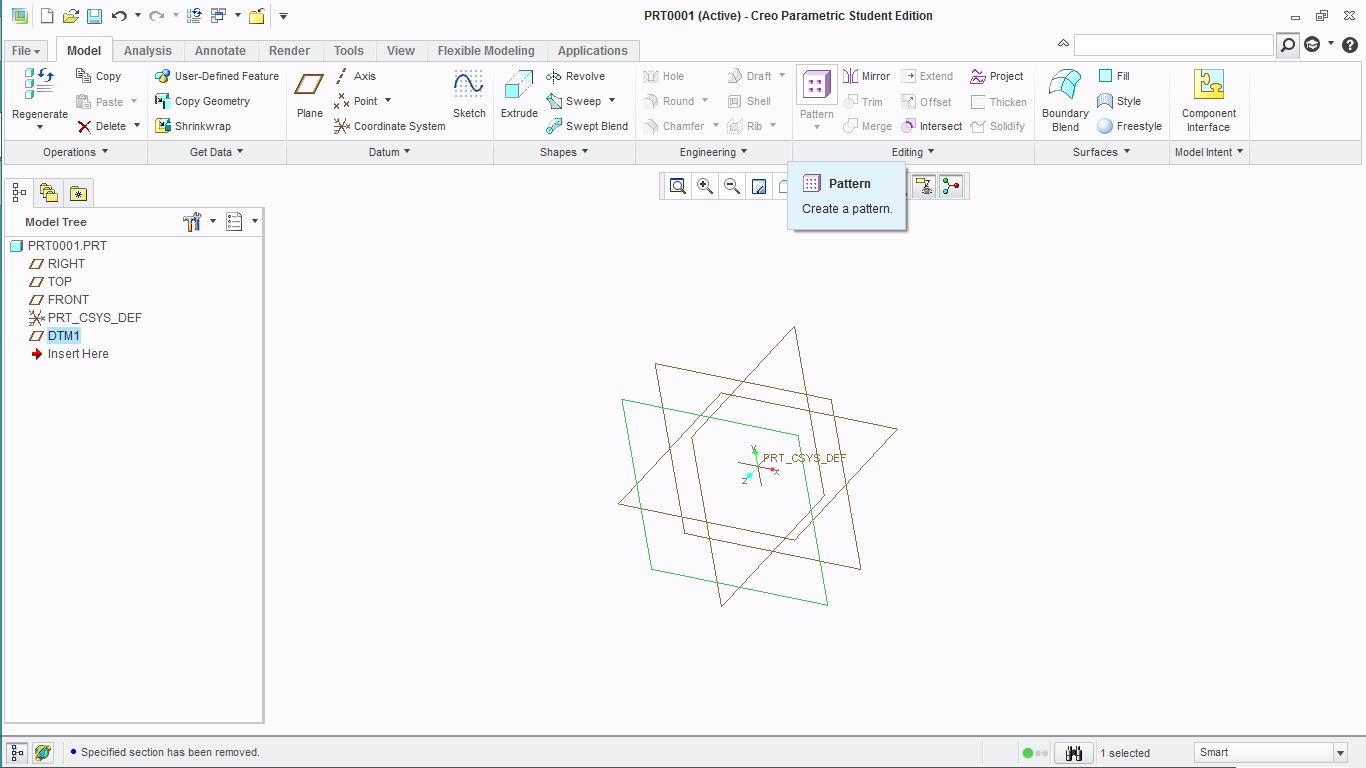Switch to the Render tab
The width and height of the screenshot is (1366, 768).
[290, 51]
